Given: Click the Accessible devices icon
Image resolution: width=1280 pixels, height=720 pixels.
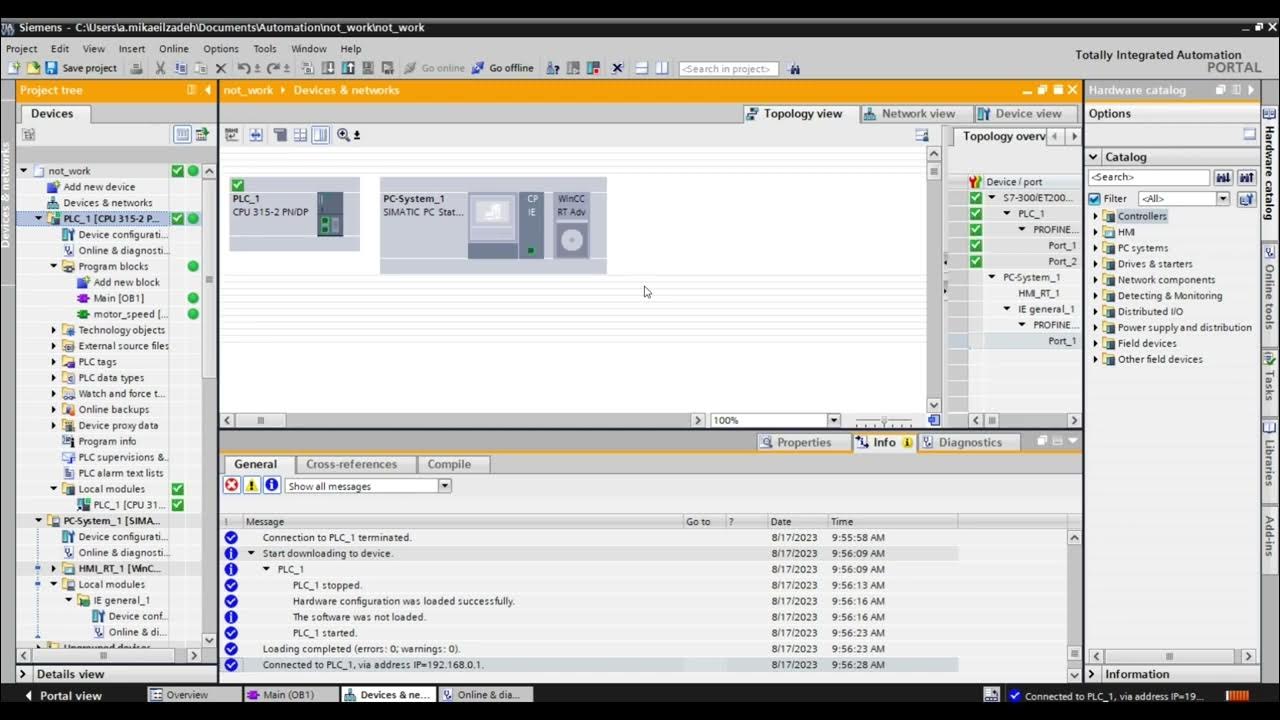Looking at the screenshot, I should 552,68.
